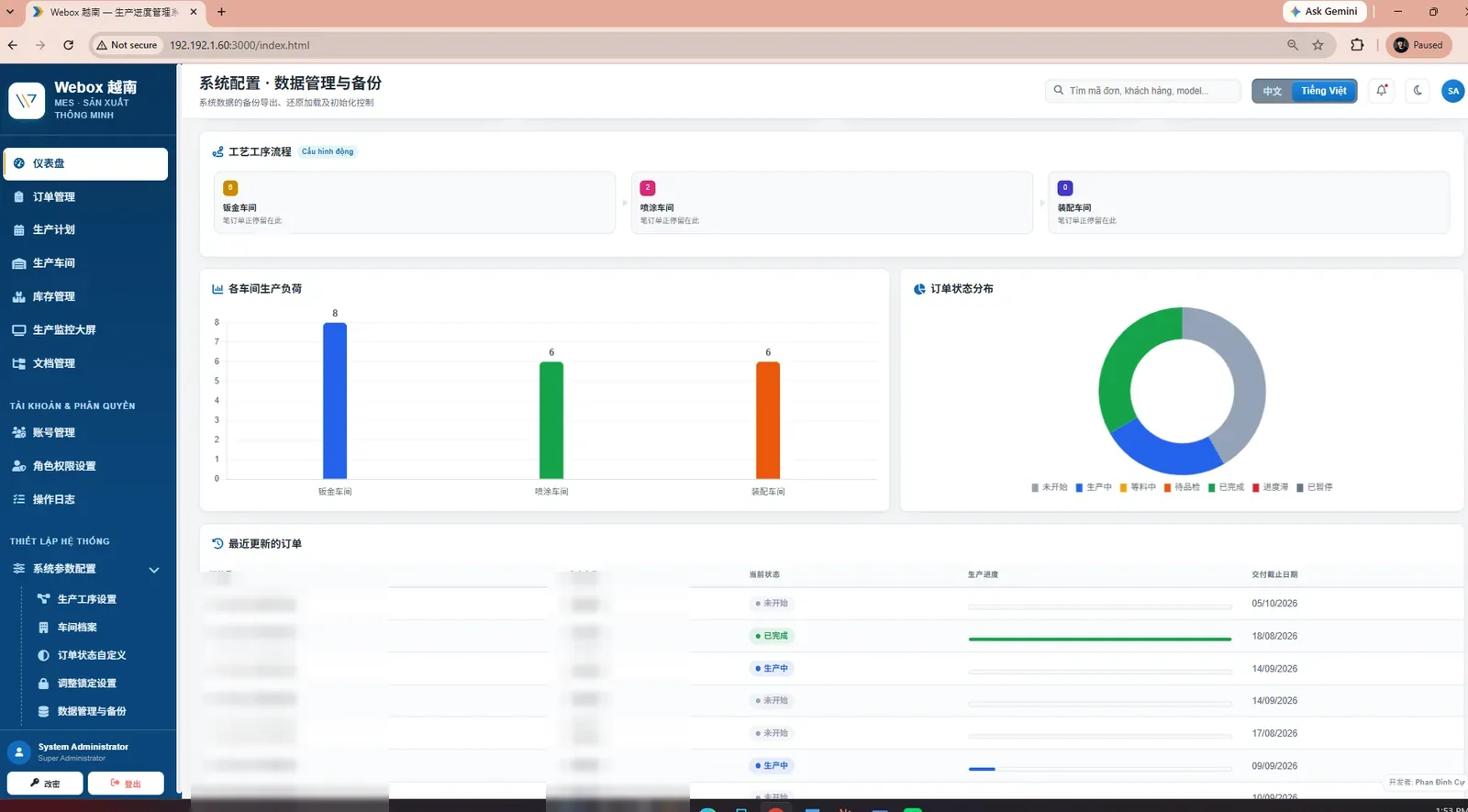This screenshot has height=812, width=1468.
Task: Toggle dark mode moon icon
Action: pyautogui.click(x=1418, y=90)
